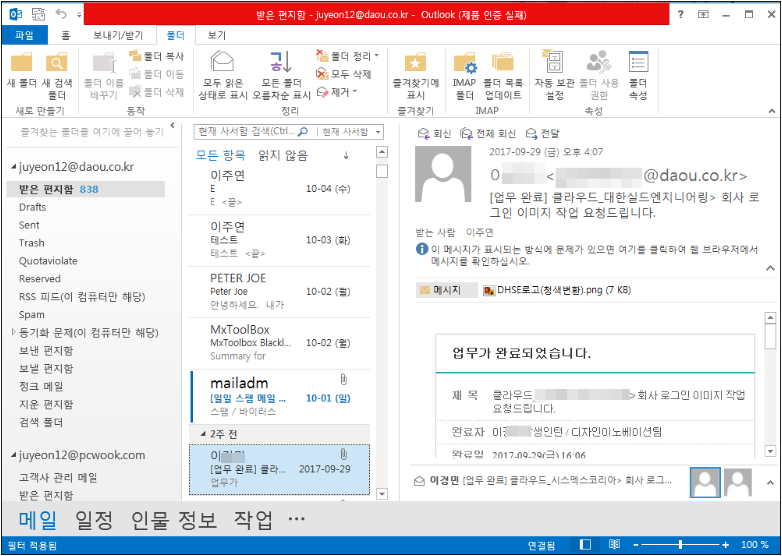Image resolution: width=782 pixels, height=556 pixels.
Task: Click 폴더 사용 권한 permissions icon
Action: point(599,76)
